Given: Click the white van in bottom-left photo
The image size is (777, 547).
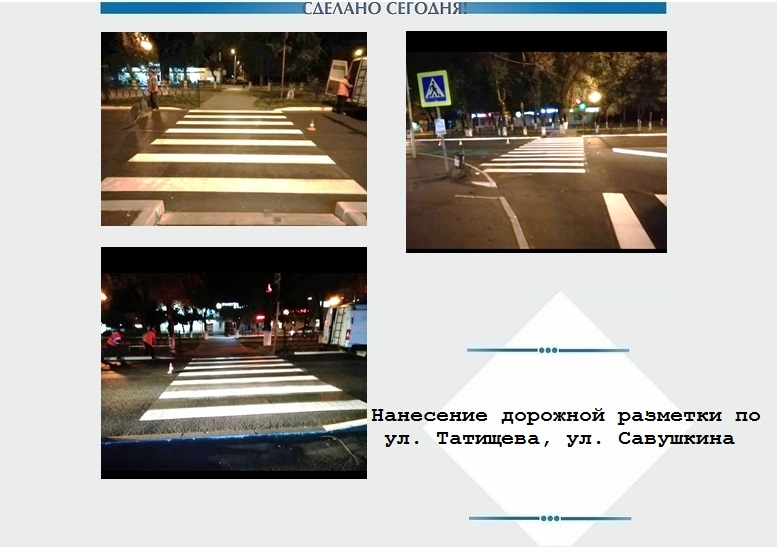Looking at the screenshot, I should tap(345, 326).
